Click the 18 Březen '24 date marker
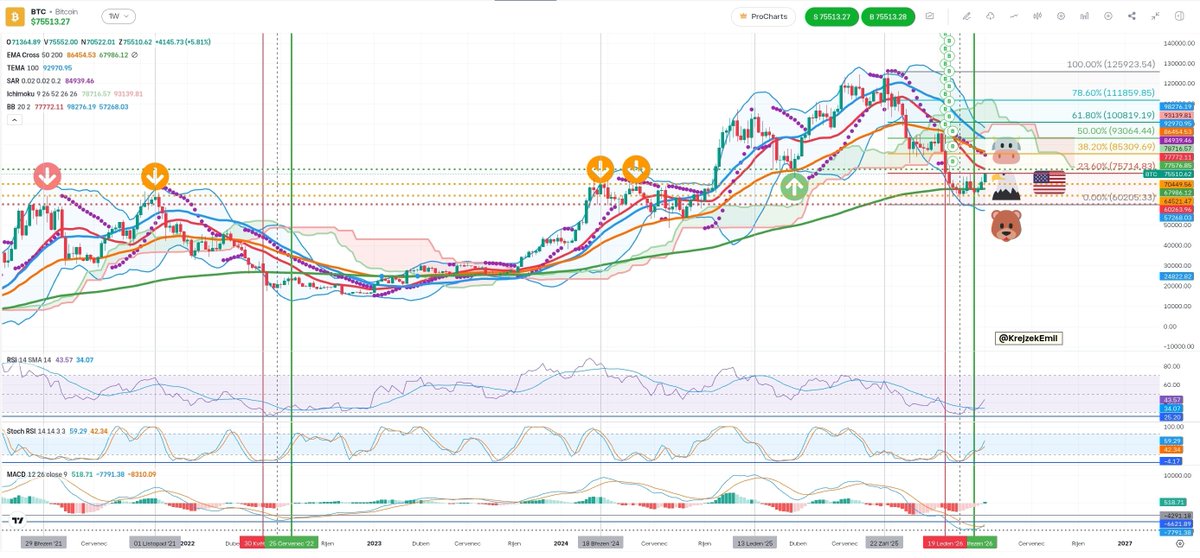This screenshot has width=1200, height=558. pos(601,542)
